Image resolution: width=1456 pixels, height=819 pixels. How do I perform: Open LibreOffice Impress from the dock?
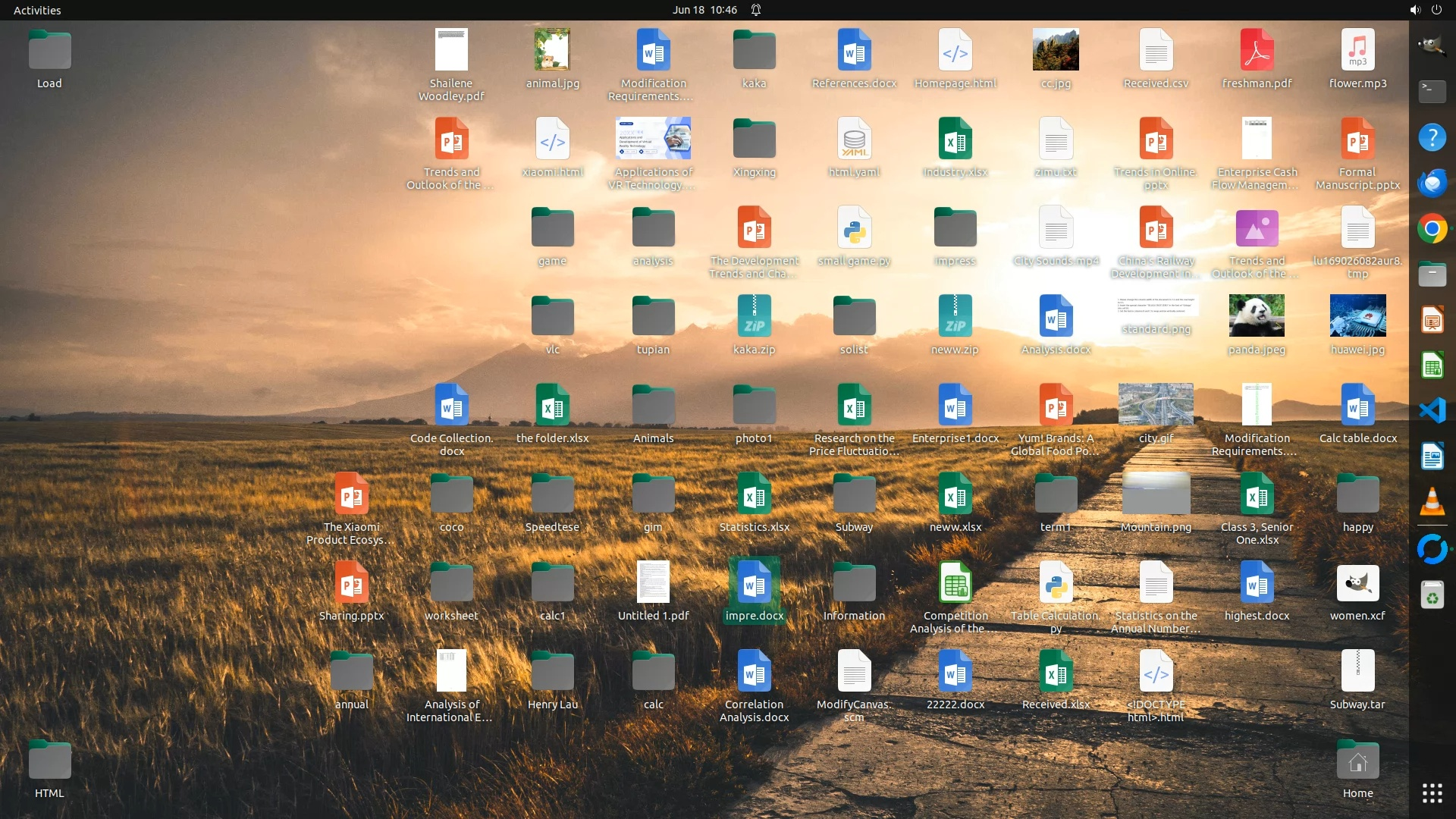pos(1432,319)
